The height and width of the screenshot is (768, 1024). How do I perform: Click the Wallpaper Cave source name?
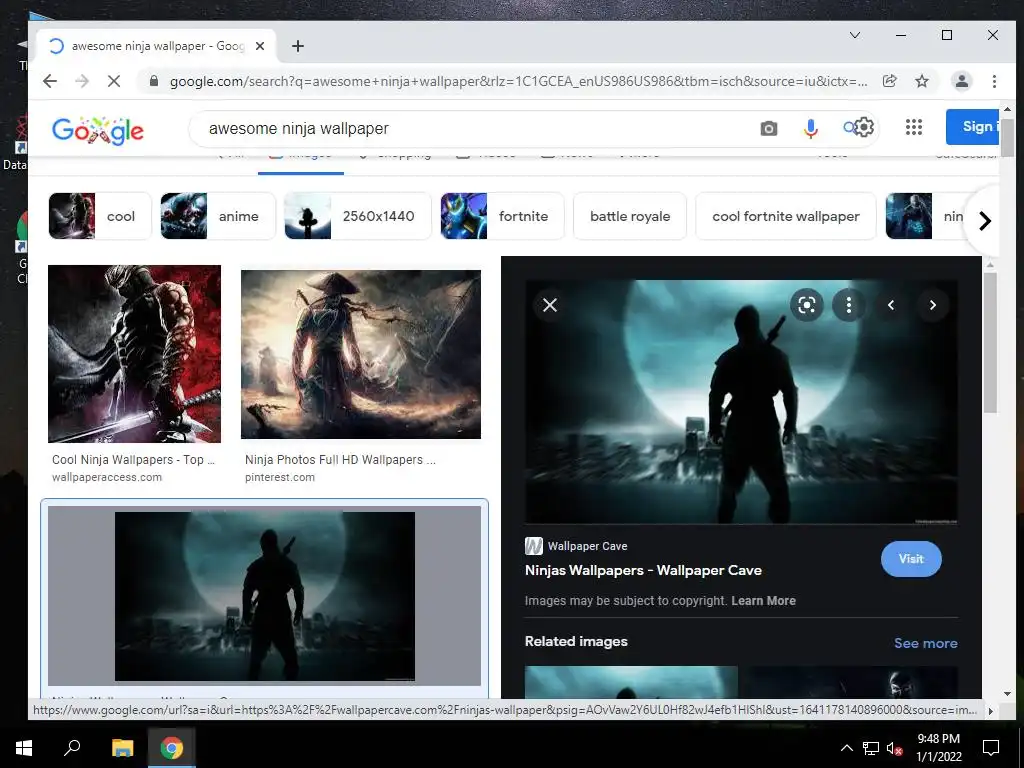[587, 546]
